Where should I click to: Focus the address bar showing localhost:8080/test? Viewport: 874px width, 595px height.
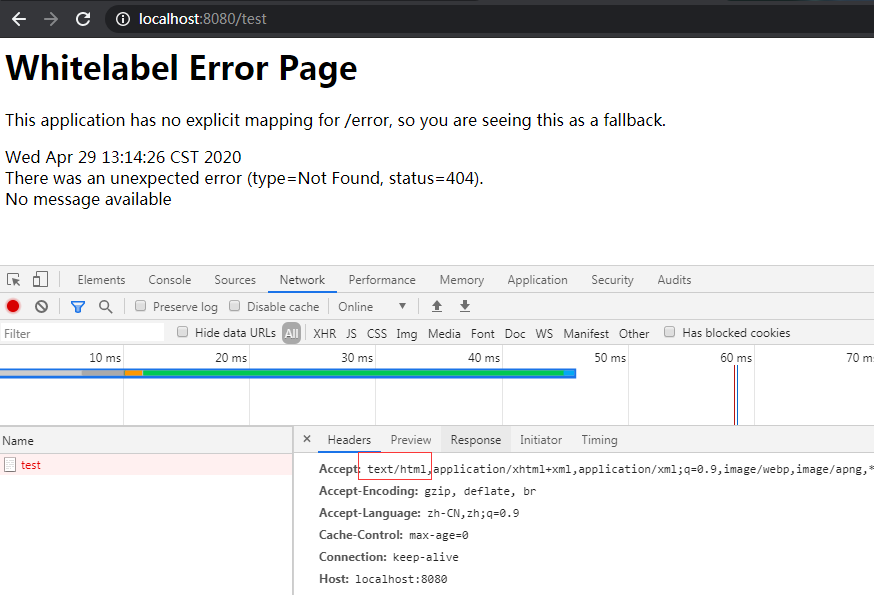[x=491, y=19]
